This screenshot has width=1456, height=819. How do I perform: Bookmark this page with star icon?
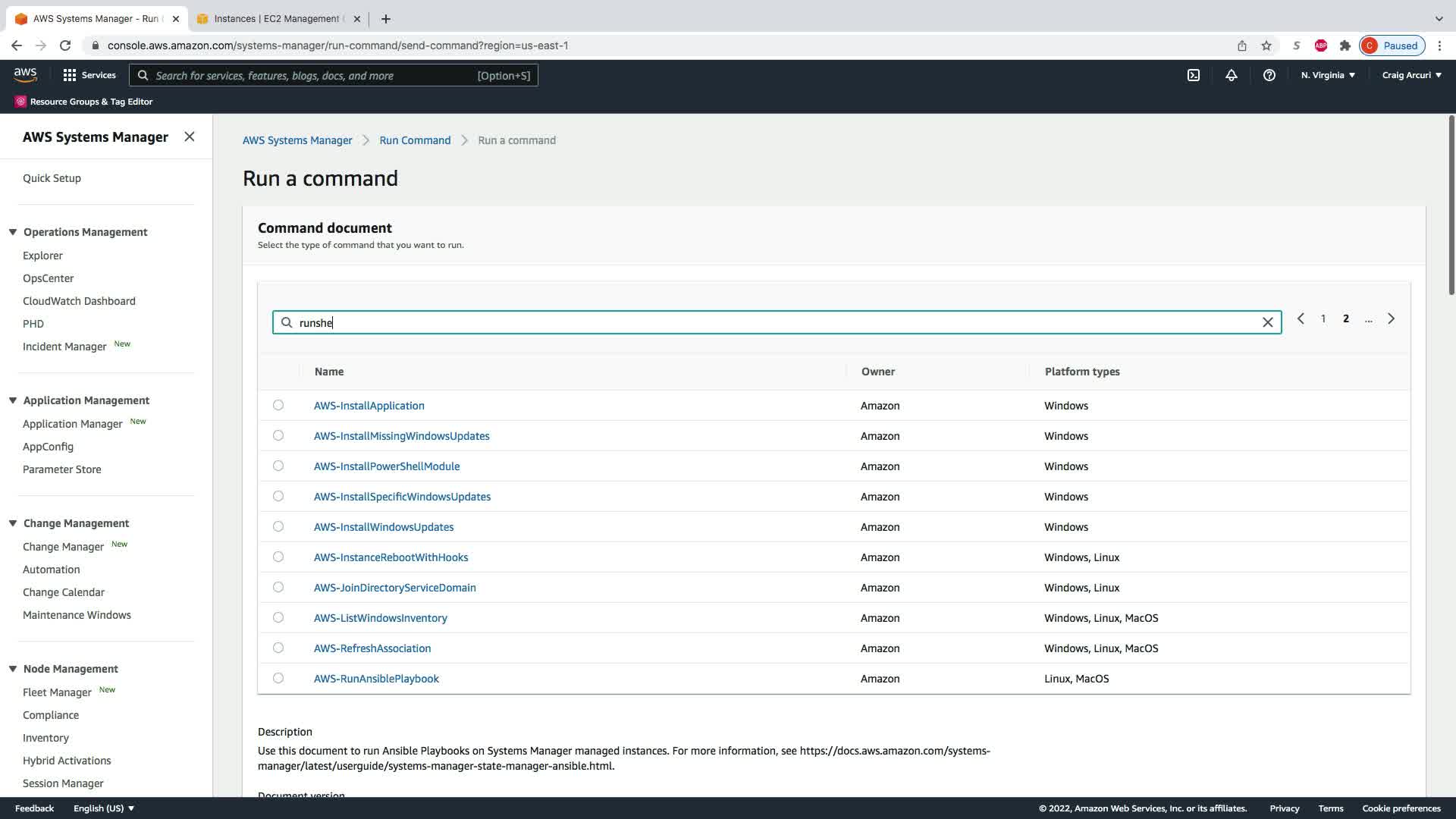pyautogui.click(x=1266, y=45)
